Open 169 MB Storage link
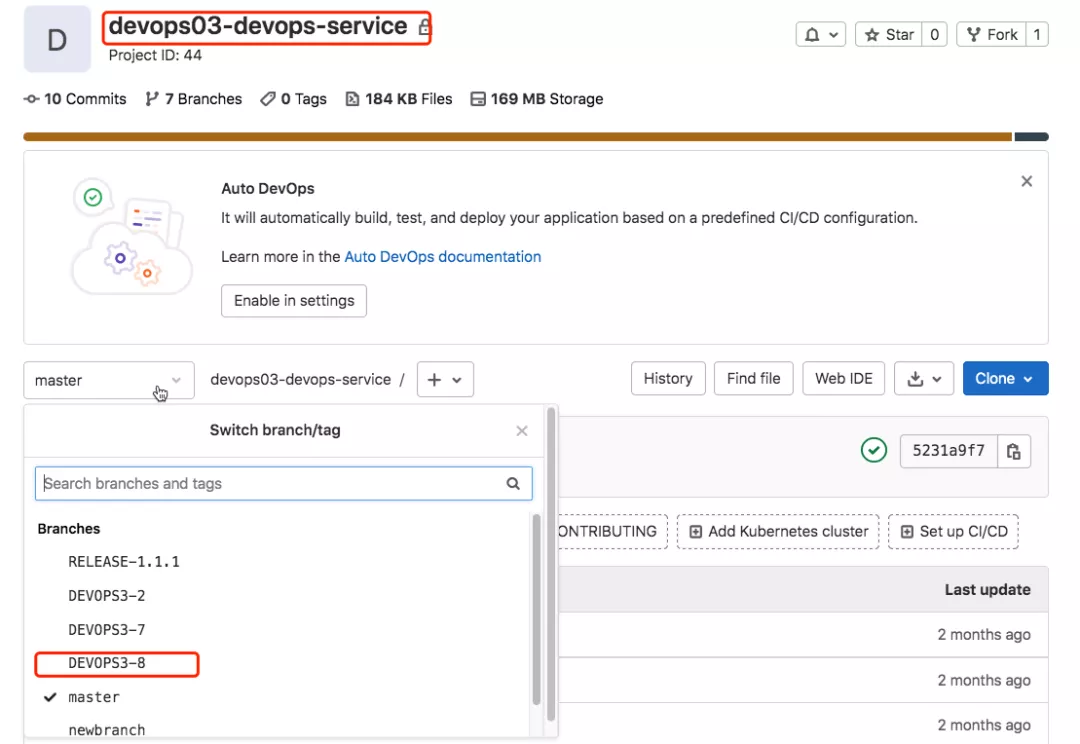Viewport: 1080px width, 744px height. pyautogui.click(x=537, y=99)
